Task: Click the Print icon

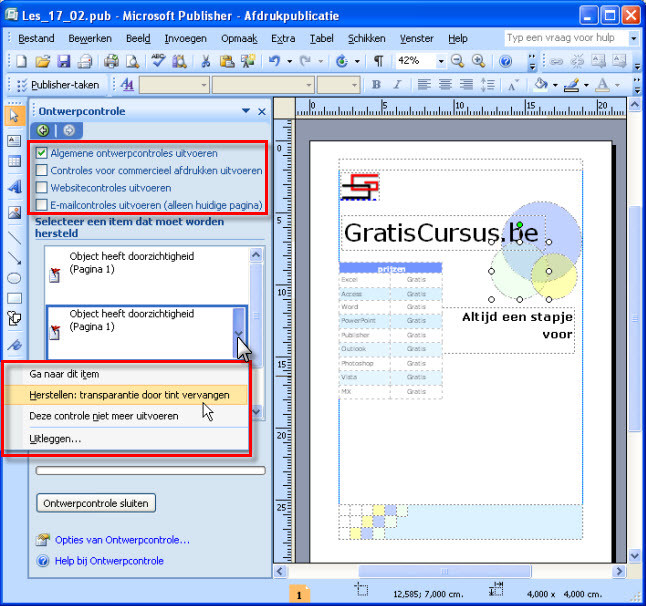Action: [x=84, y=62]
